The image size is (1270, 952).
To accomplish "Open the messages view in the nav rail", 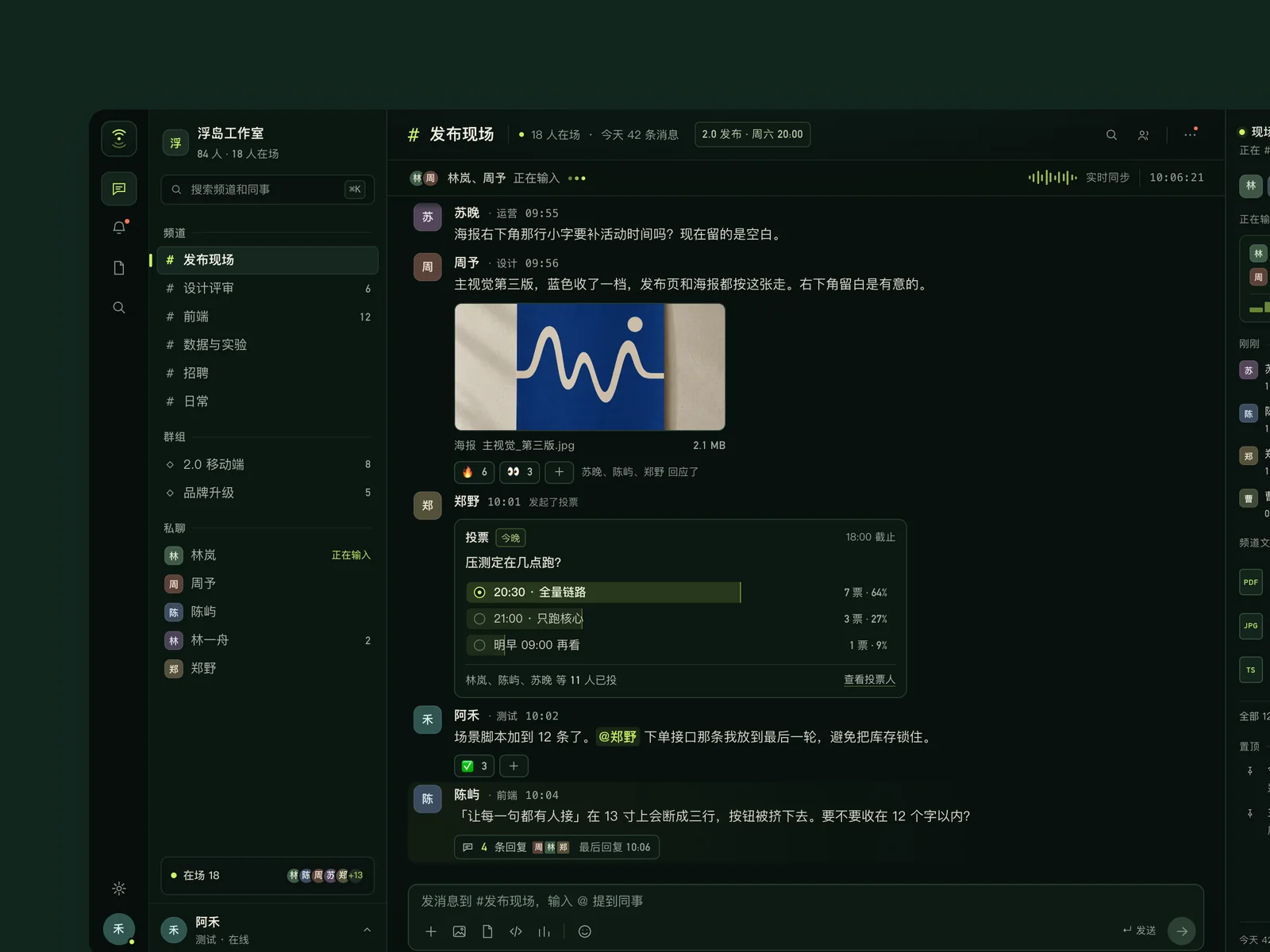I will tap(119, 189).
